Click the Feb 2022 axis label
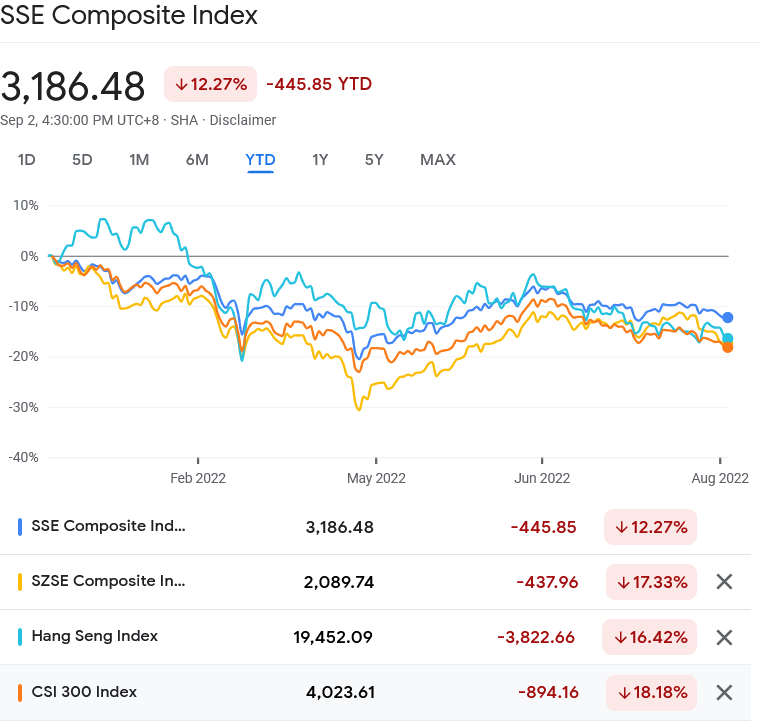The width and height of the screenshot is (765, 724). [198, 478]
